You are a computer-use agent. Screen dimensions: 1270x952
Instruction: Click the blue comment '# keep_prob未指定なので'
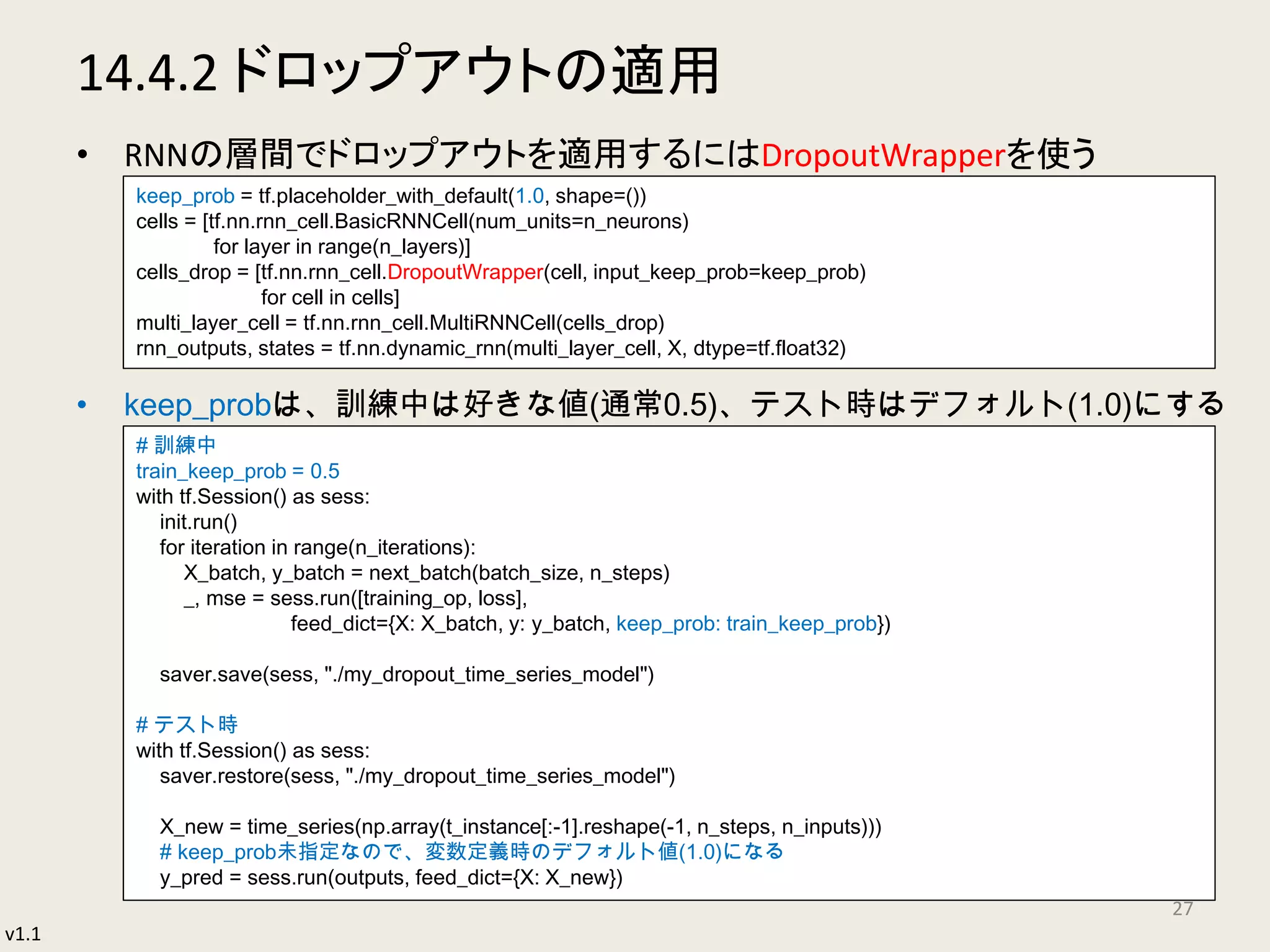[471, 852]
